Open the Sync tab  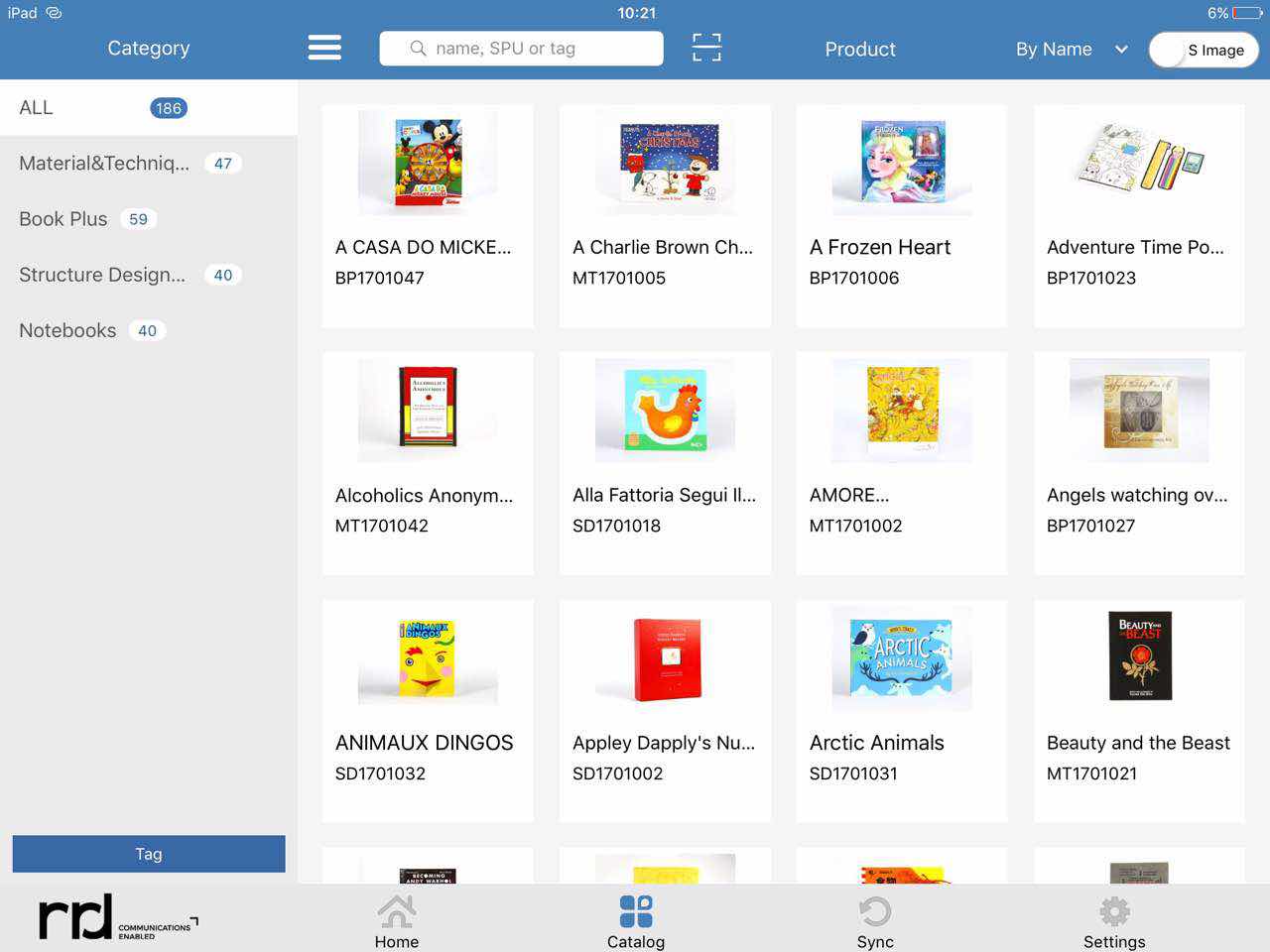(x=875, y=922)
